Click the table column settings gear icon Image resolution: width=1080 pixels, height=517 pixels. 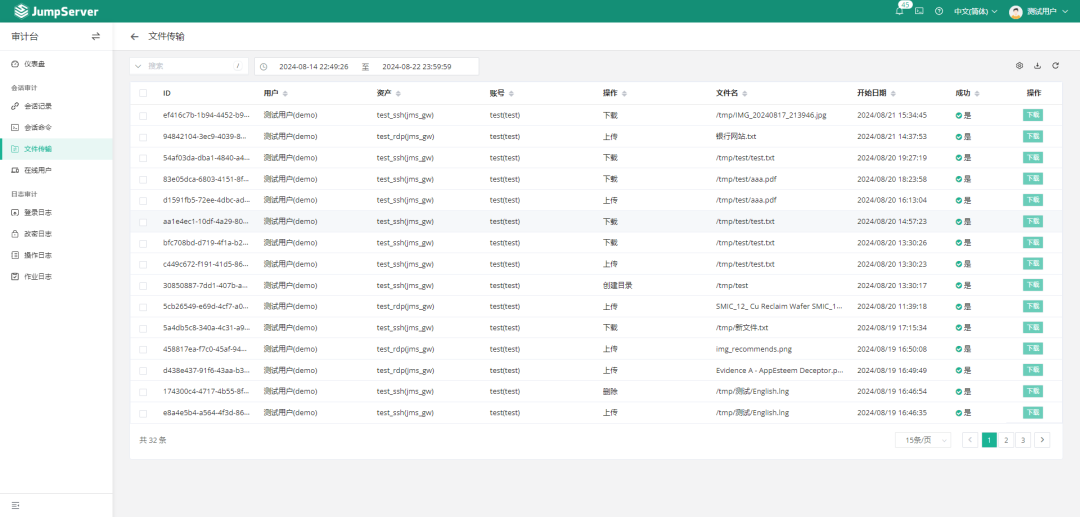1019,66
